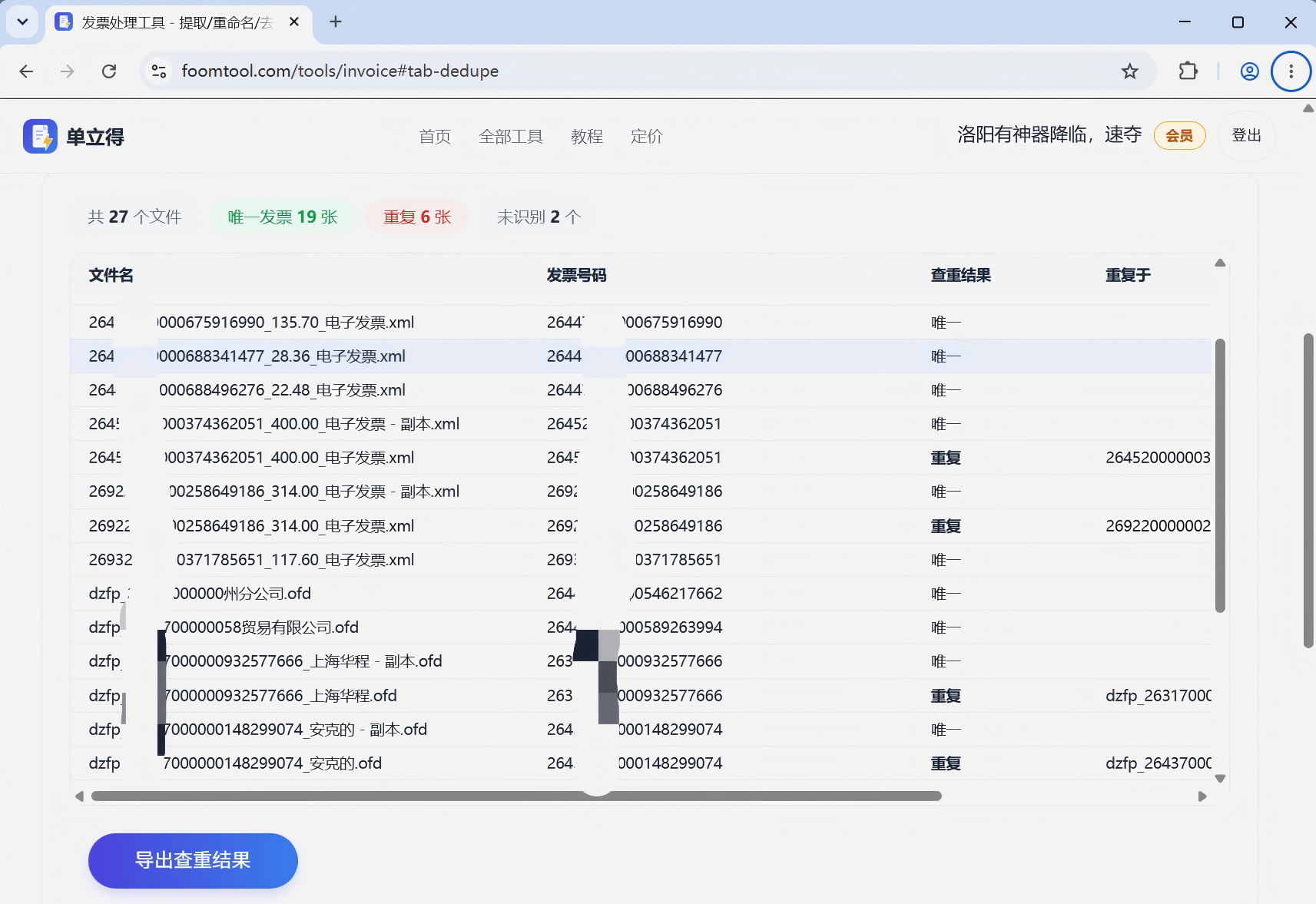Click the table's scroll down arrow
1316x904 pixels.
click(x=1220, y=779)
